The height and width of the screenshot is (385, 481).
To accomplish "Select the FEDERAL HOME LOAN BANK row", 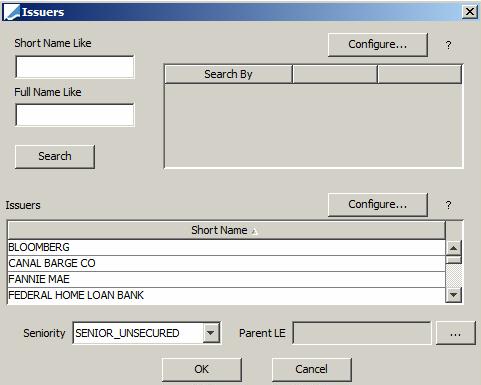I will (226, 295).
